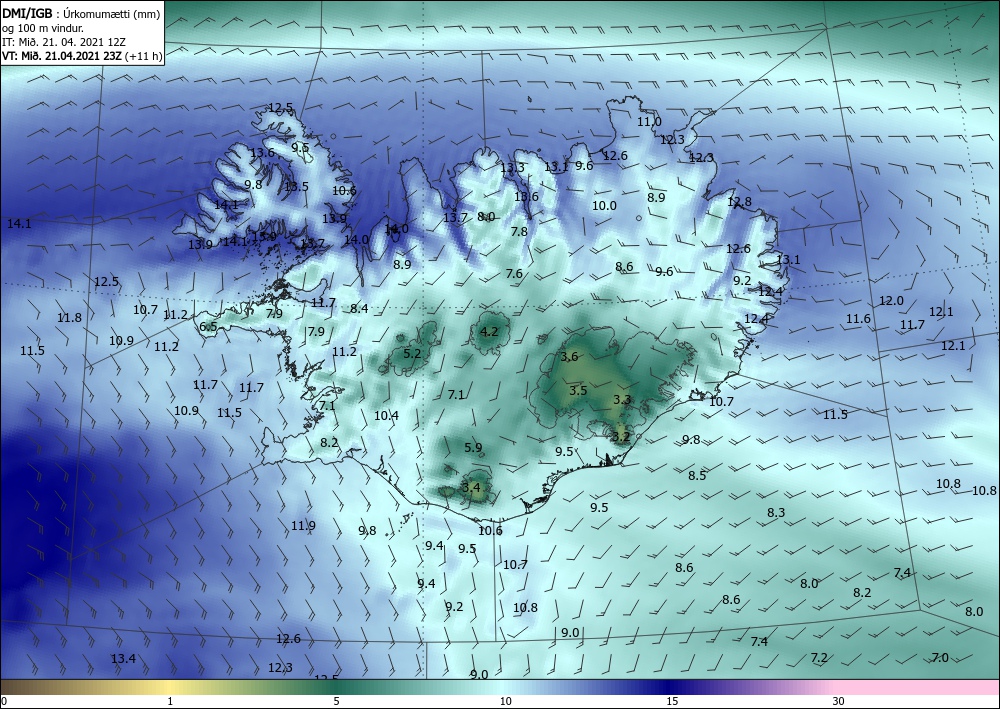Click the dark blue section of the color bar
Screen dimensions: 1000x709
tap(670, 687)
